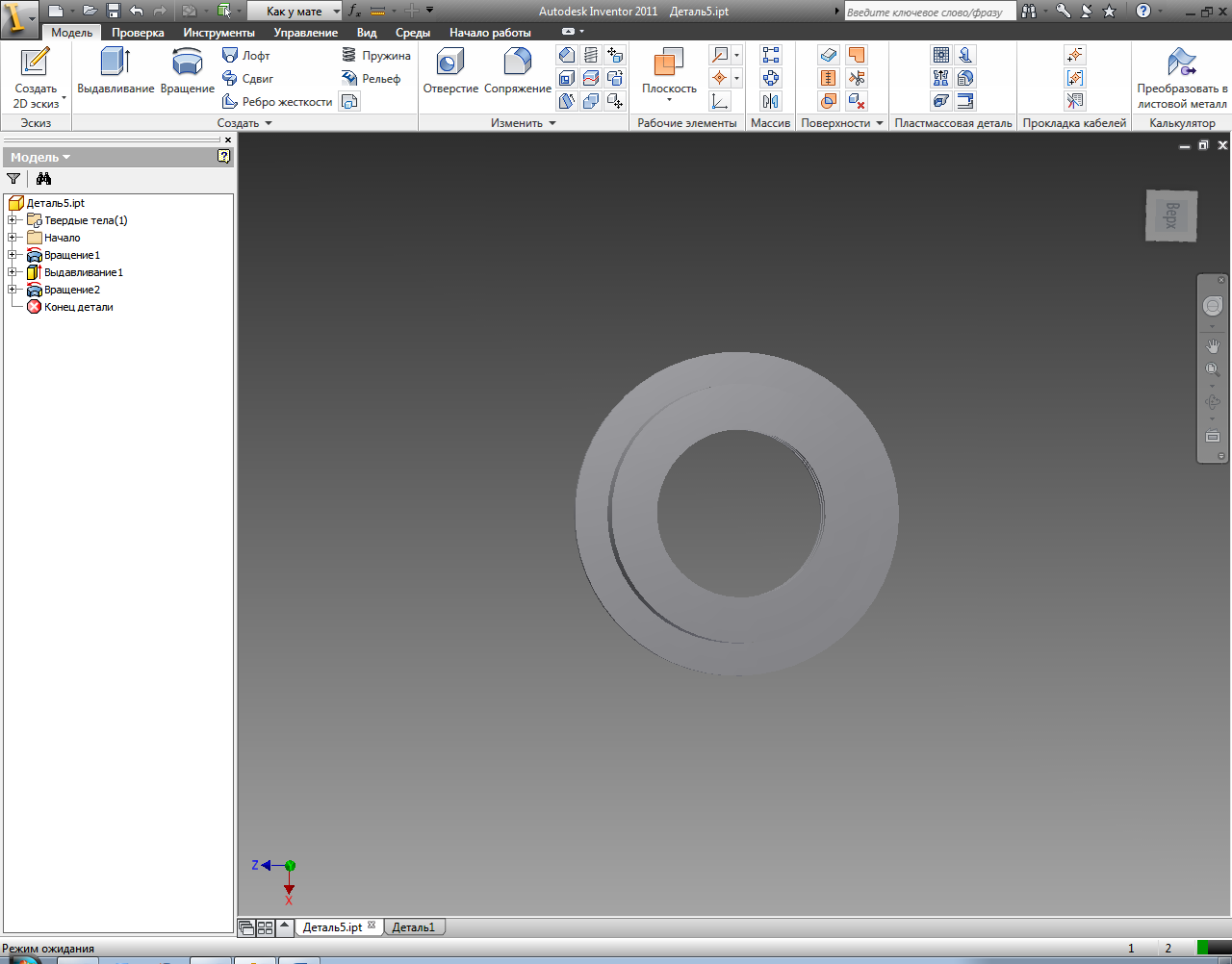Open the Изменить panel dropdown arrow

(552, 123)
